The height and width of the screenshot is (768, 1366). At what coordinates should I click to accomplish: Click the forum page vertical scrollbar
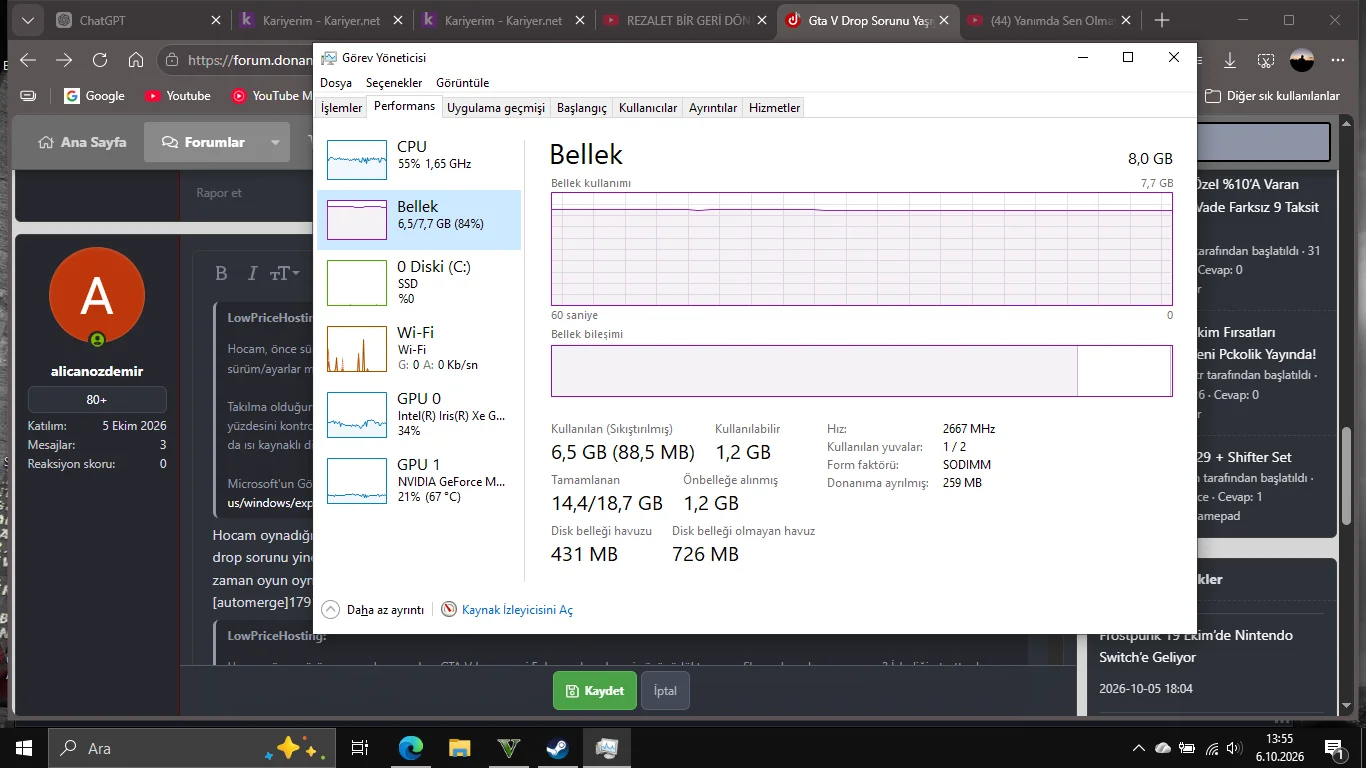click(1348, 487)
